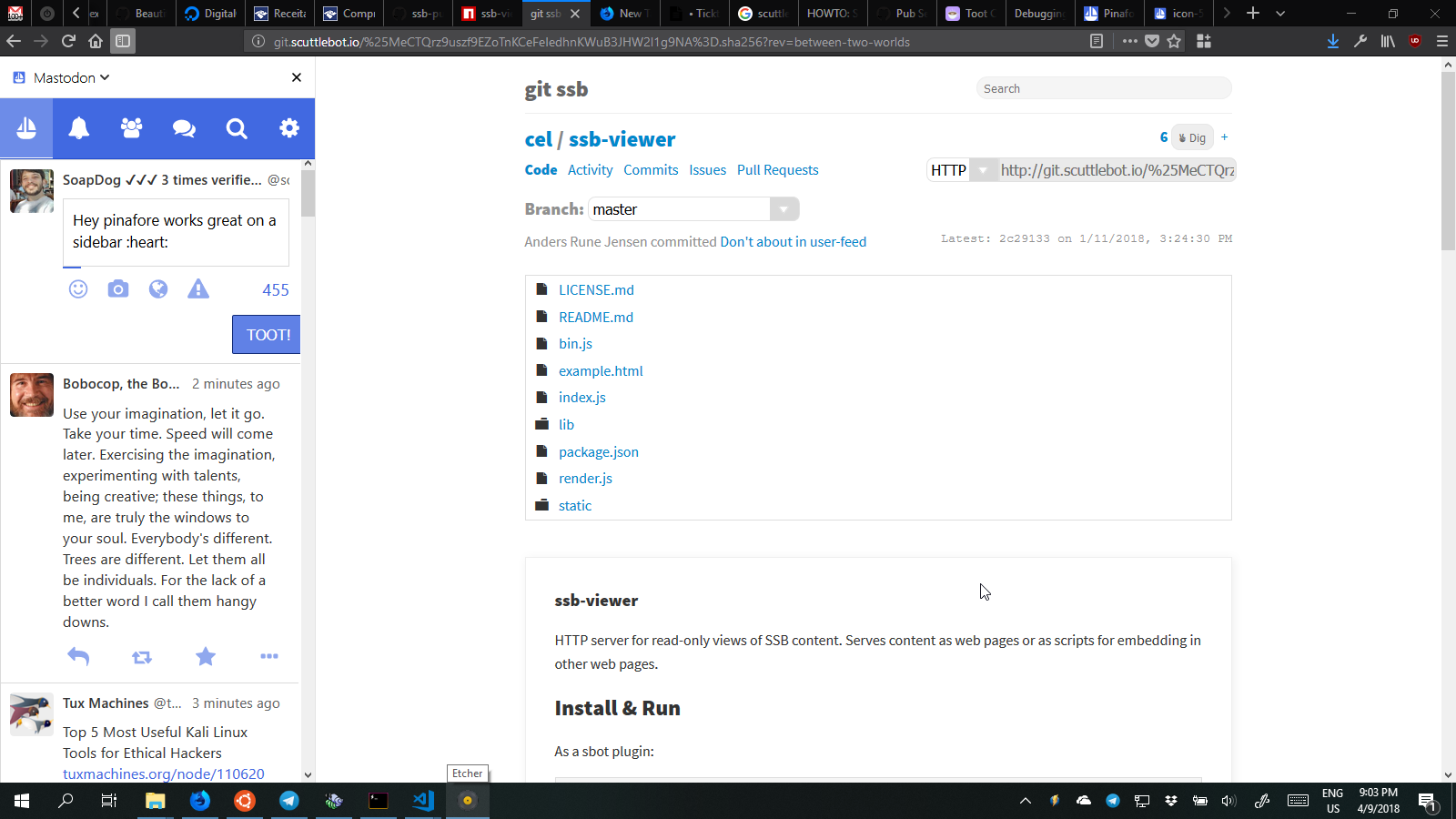Screen dimensions: 1456x819
Task: Attach media with the camera icon
Action: tap(118, 289)
